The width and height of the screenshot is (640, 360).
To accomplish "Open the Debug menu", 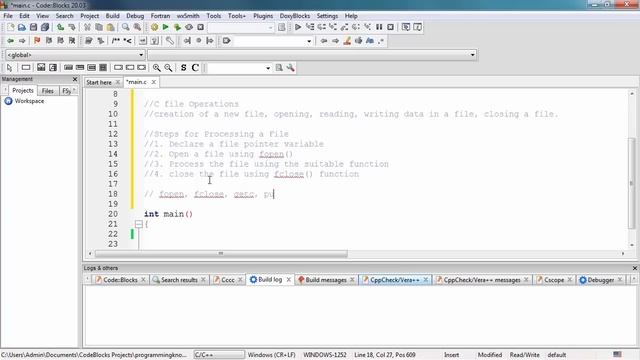I will pyautogui.click(x=135, y=16).
